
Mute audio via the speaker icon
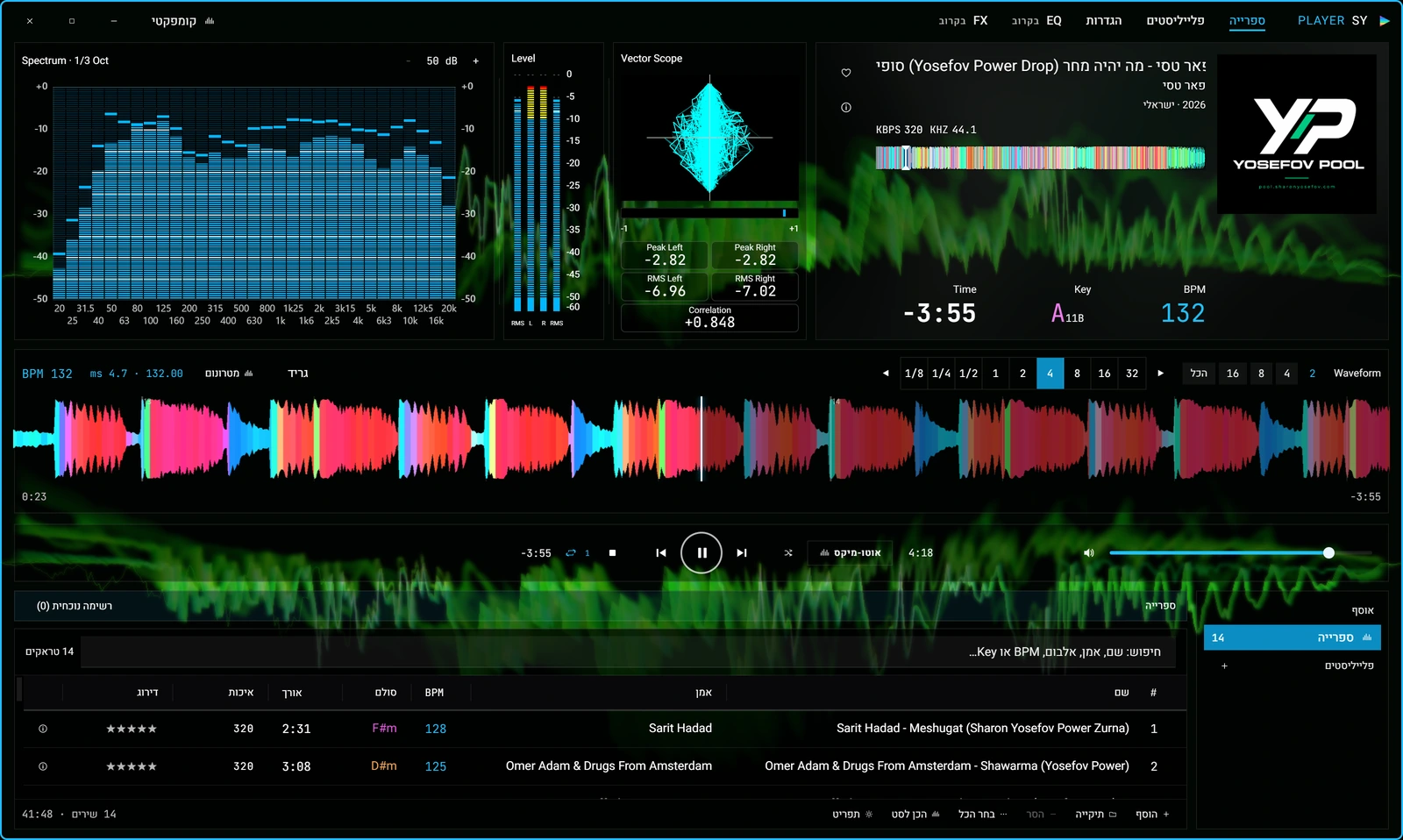pyautogui.click(x=1089, y=552)
